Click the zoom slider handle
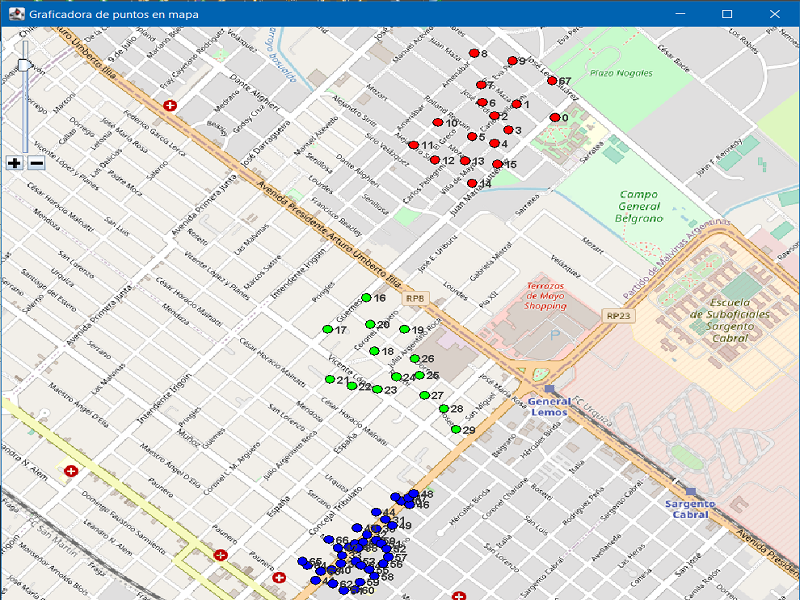This screenshot has height=600, width=800. pyautogui.click(x=23, y=63)
